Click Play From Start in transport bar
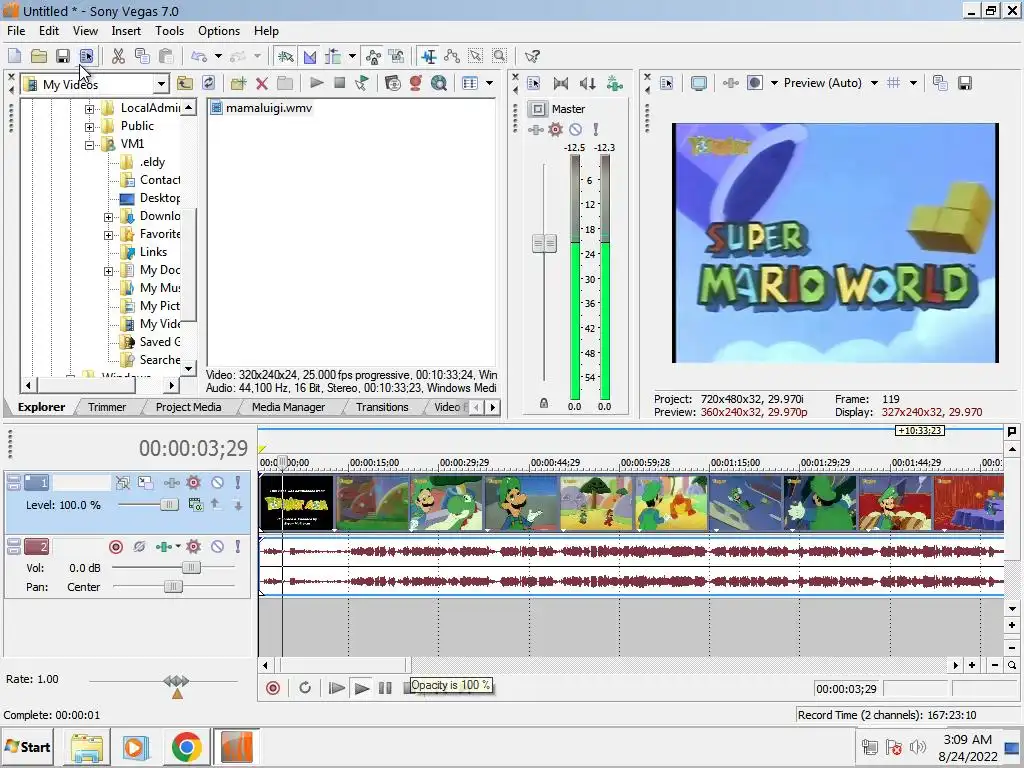Image resolution: width=1024 pixels, height=768 pixels. (x=337, y=688)
